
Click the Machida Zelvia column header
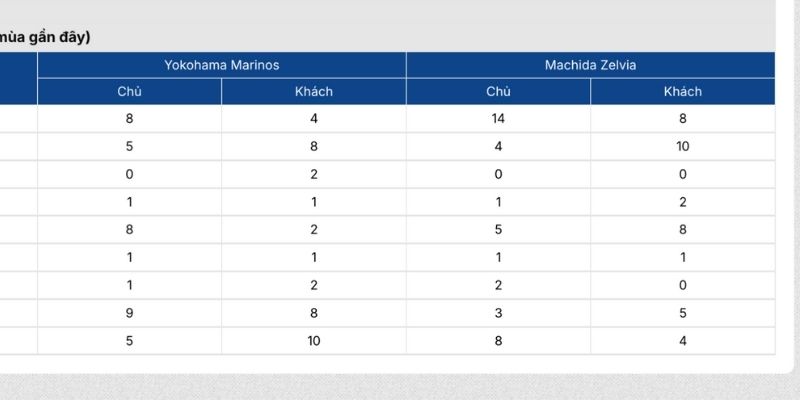[590, 65]
